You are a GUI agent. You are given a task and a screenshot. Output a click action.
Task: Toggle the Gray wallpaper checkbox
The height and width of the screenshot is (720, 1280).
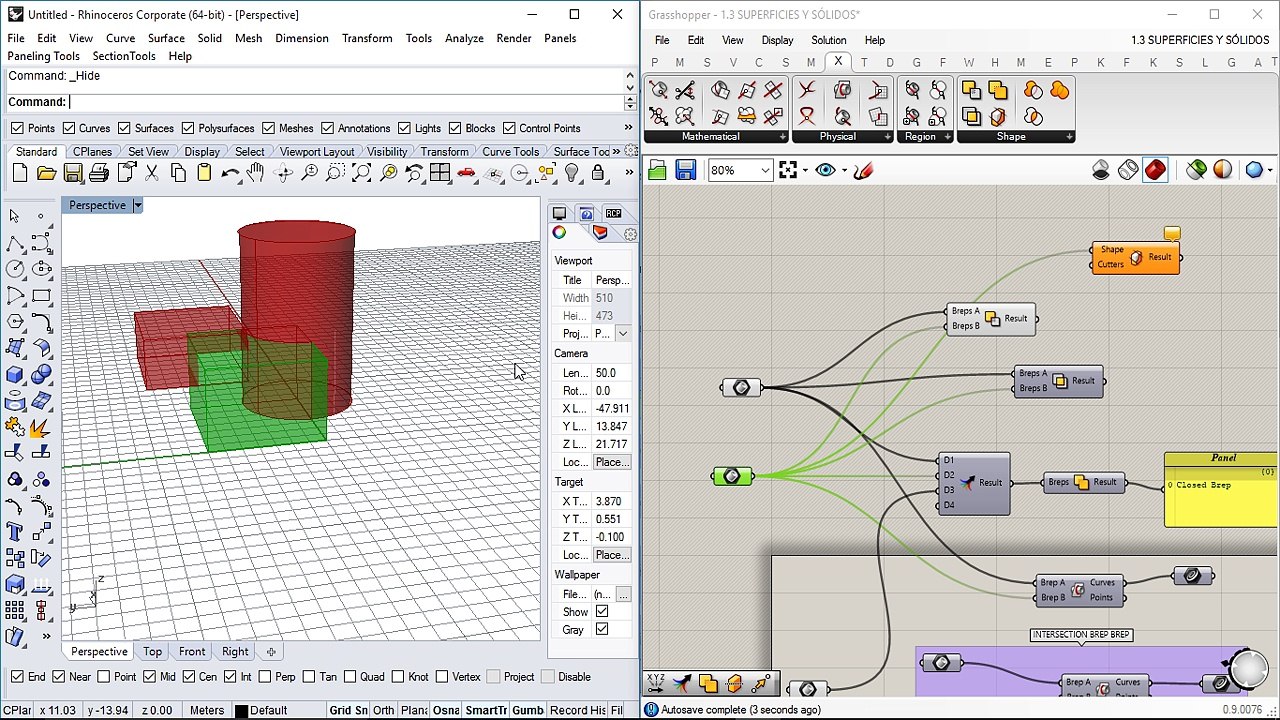point(602,630)
